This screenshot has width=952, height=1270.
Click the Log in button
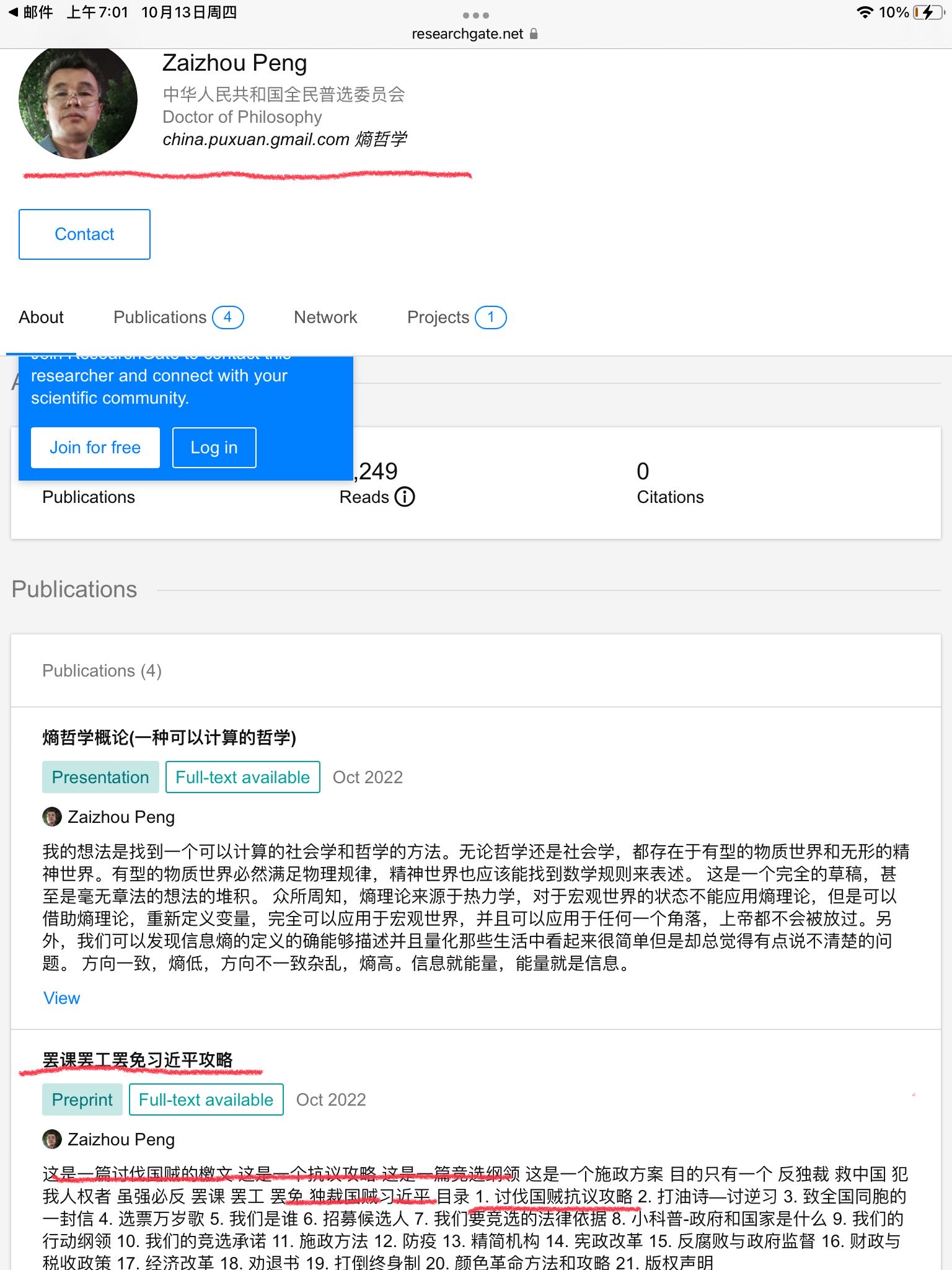point(214,447)
